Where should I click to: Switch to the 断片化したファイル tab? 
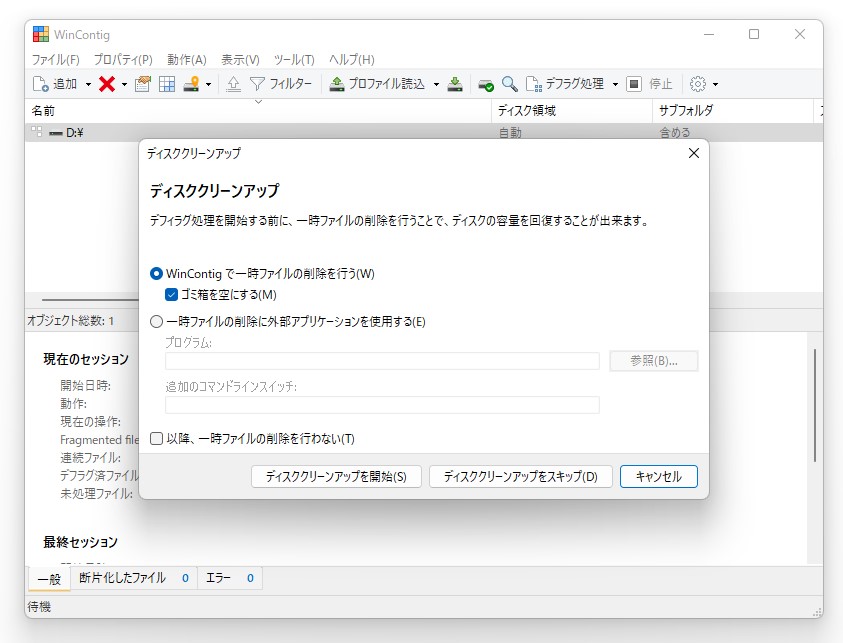pos(133,578)
